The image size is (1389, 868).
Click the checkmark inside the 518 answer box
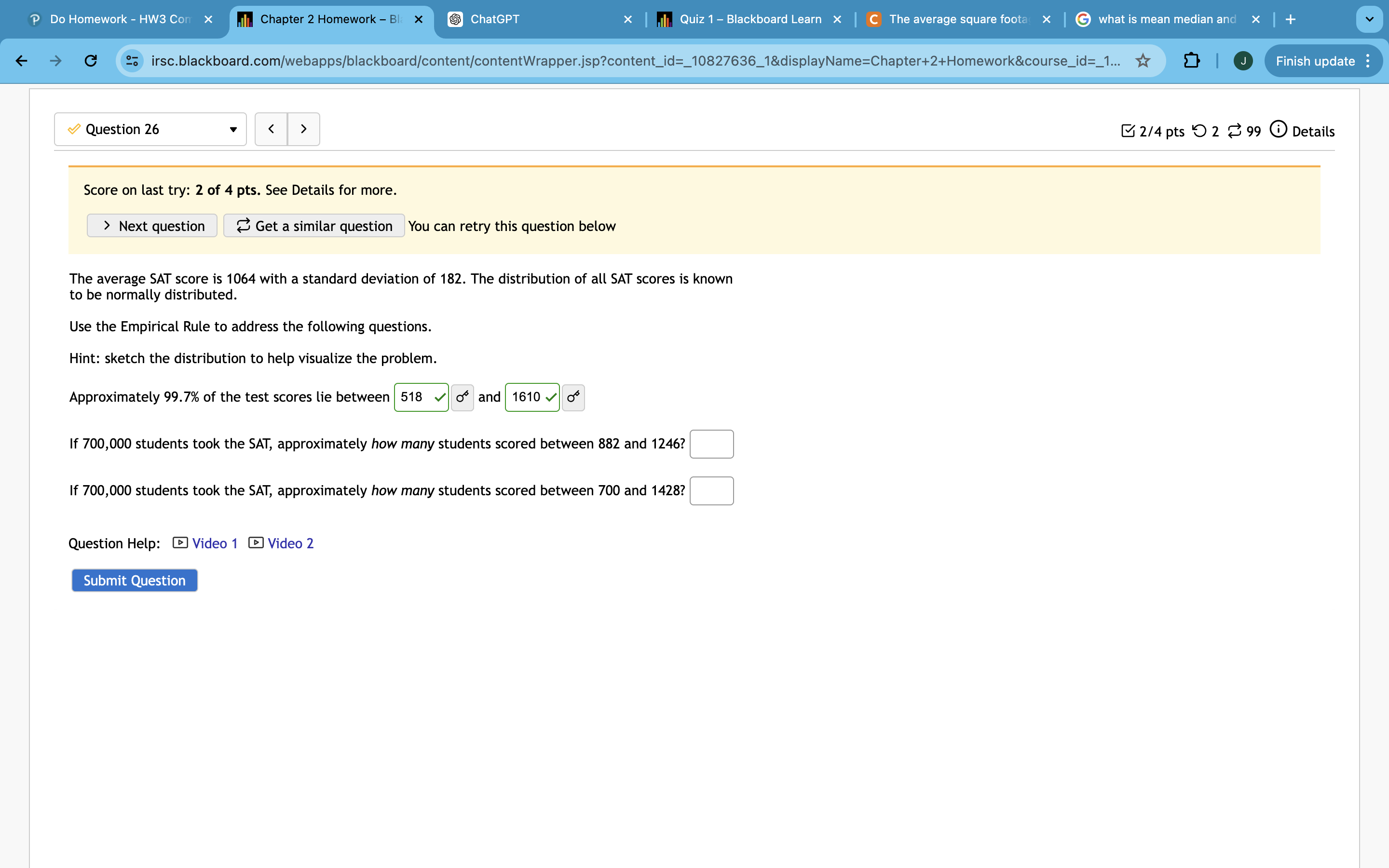click(439, 397)
